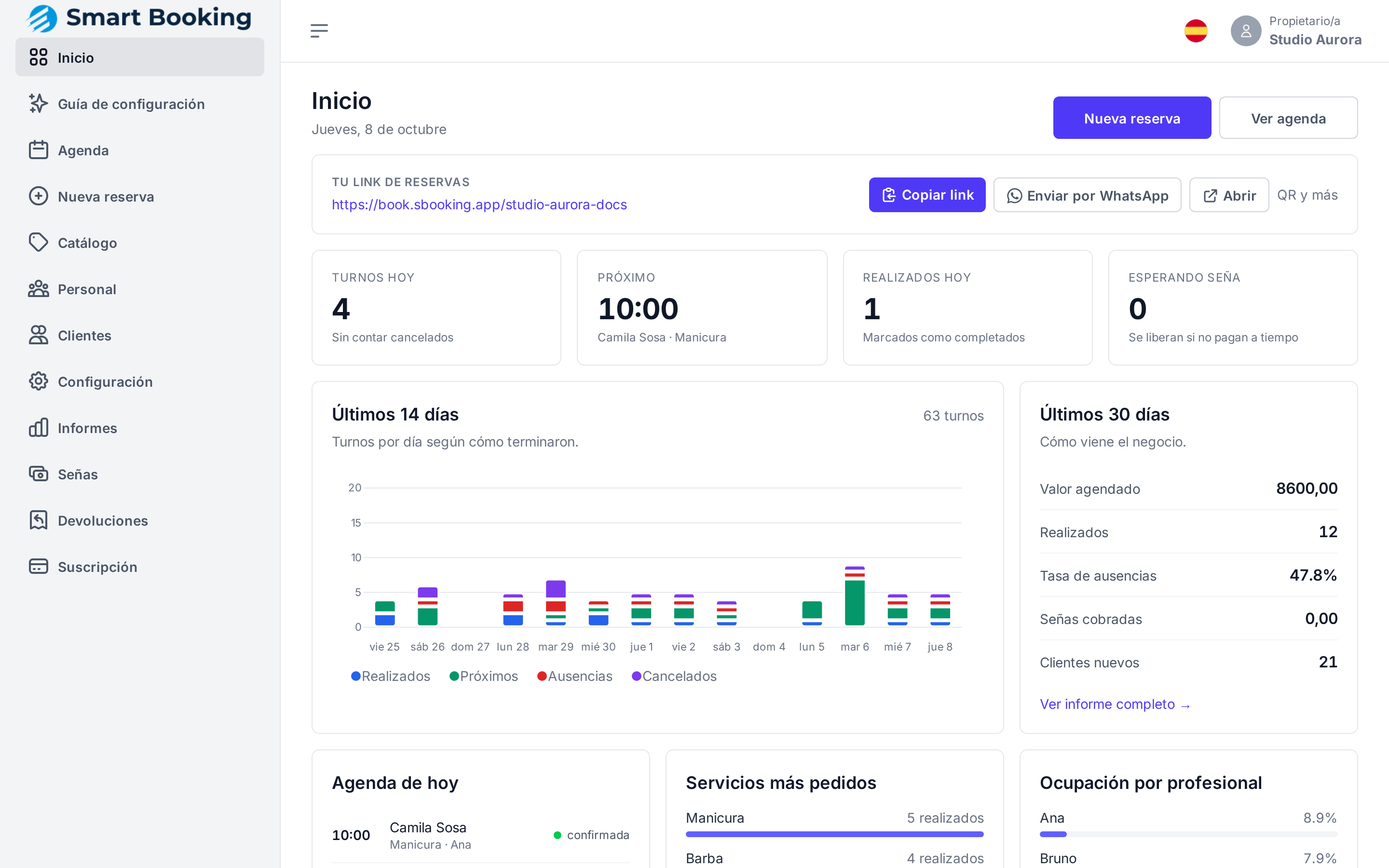Click the Copiar link button
1389x868 pixels.
pyautogui.click(x=927, y=195)
